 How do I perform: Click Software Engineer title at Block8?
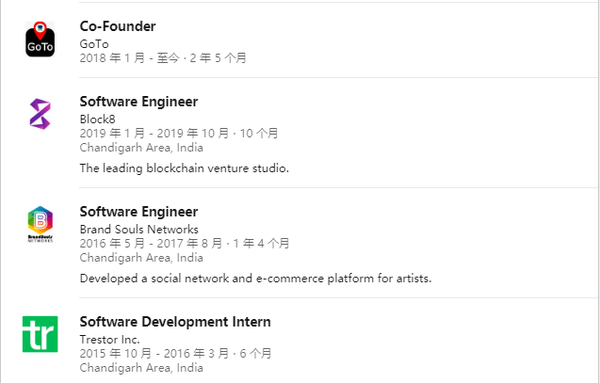[x=139, y=101]
